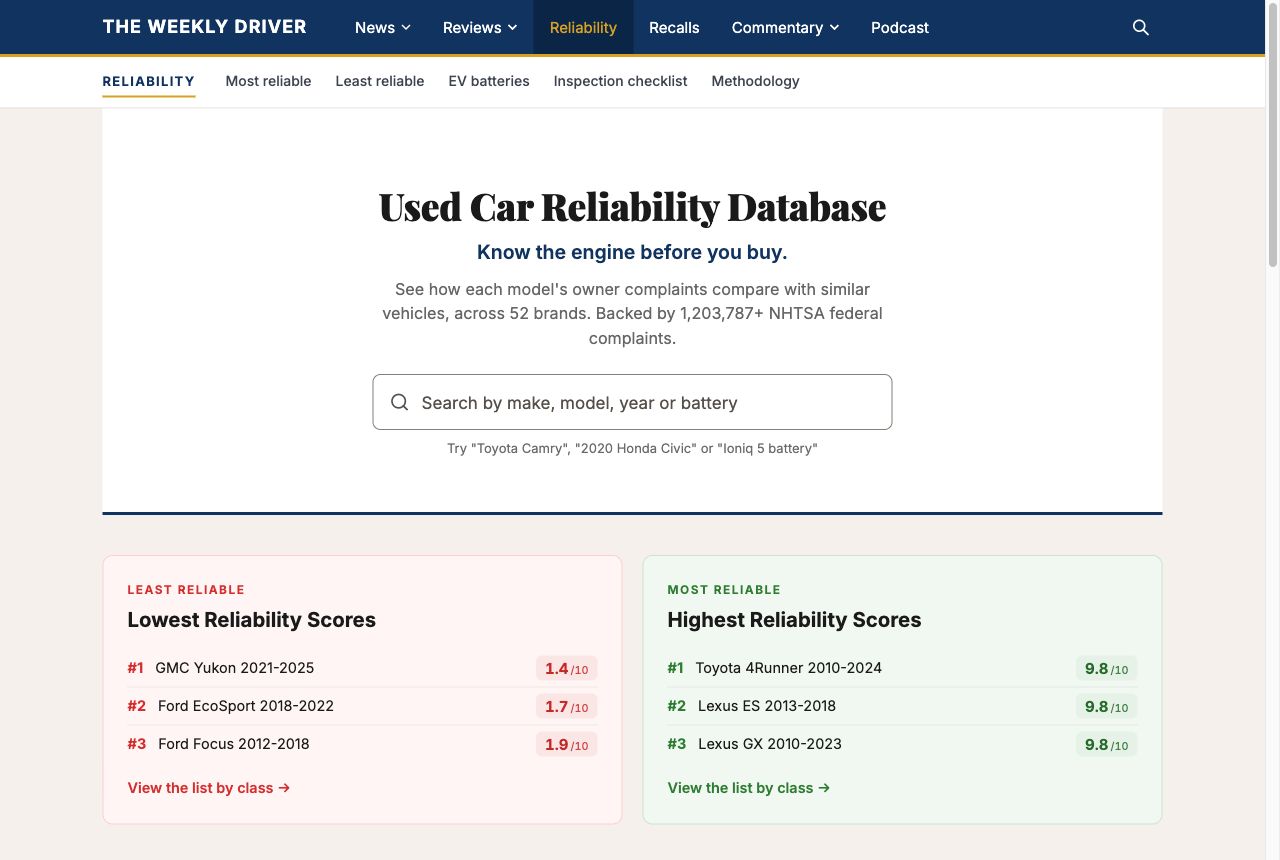Click the green 'View the list by class' link
Viewport: 1280px width, 860px height.
click(749, 788)
